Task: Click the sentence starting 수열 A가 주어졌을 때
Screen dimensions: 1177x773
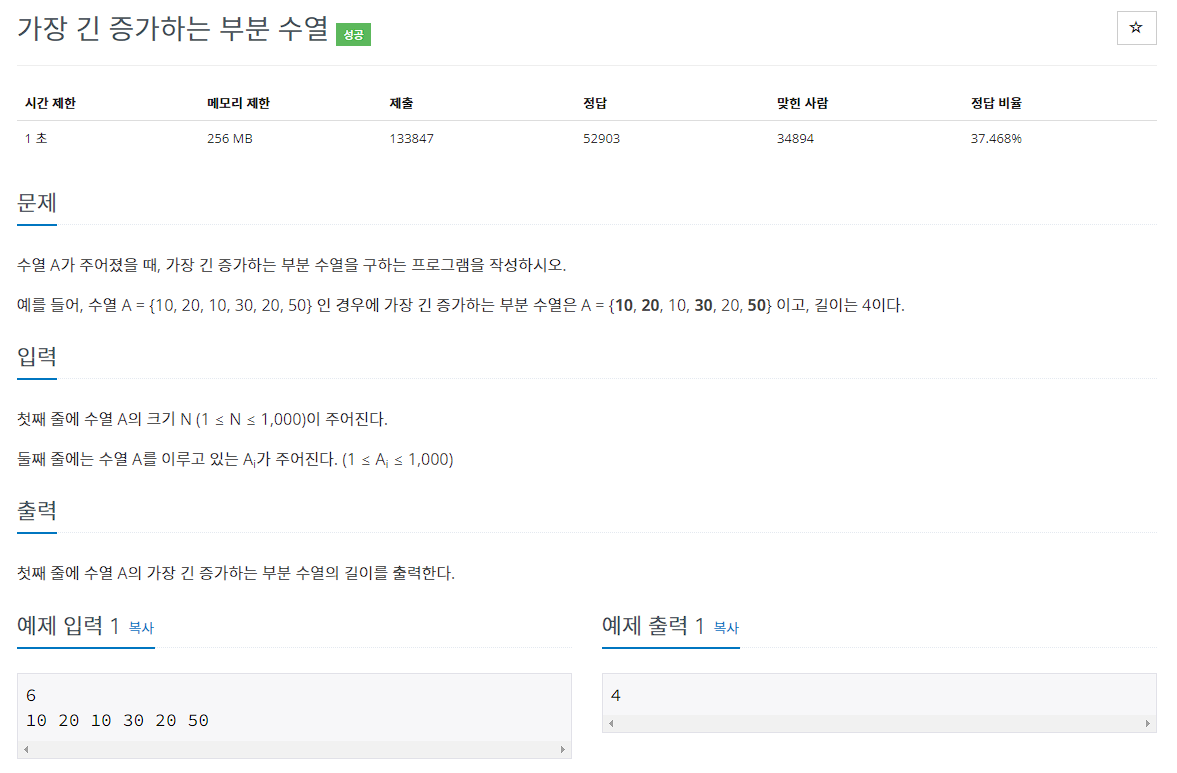Action: click(x=291, y=265)
